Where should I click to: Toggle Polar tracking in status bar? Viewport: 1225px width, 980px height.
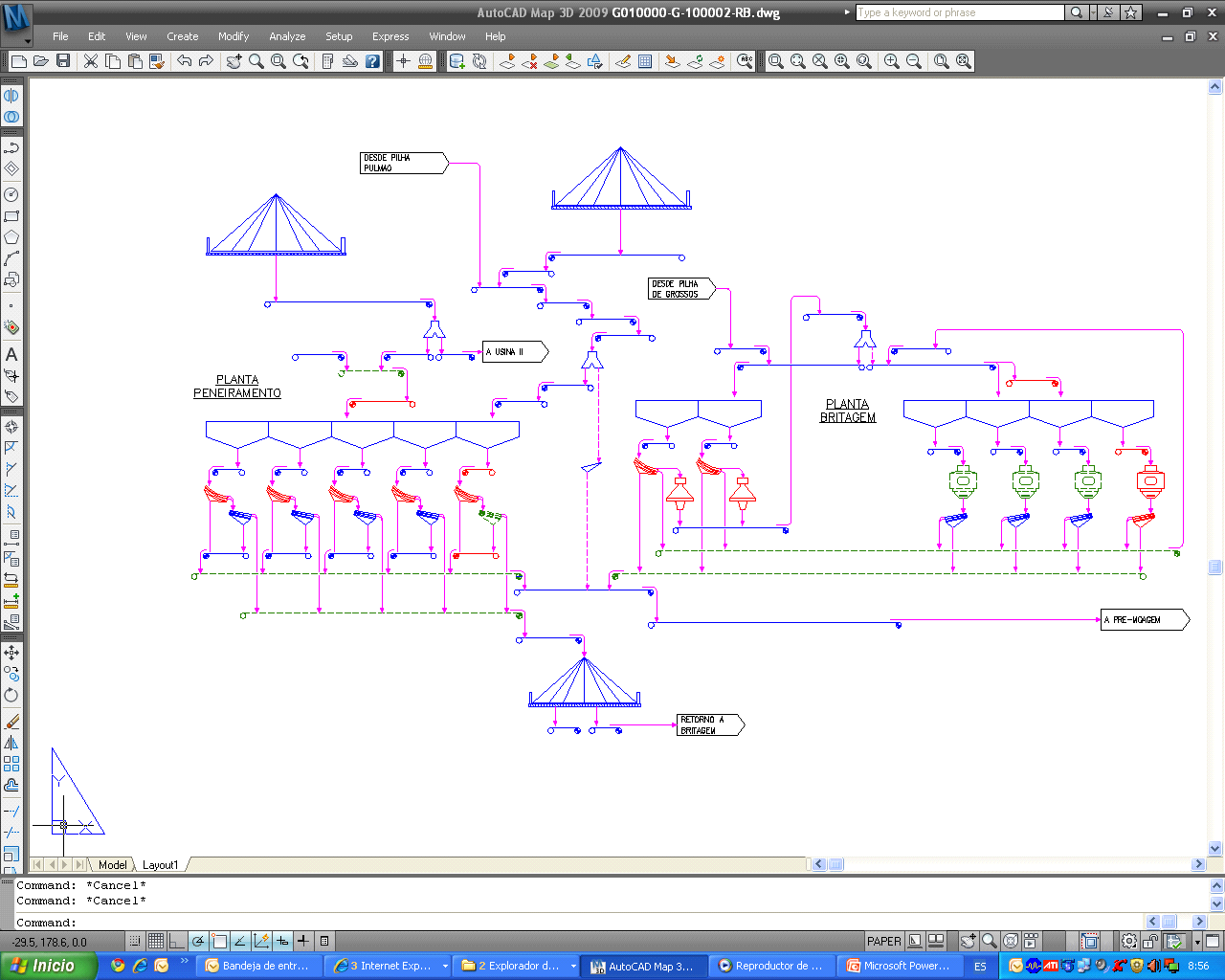198,942
